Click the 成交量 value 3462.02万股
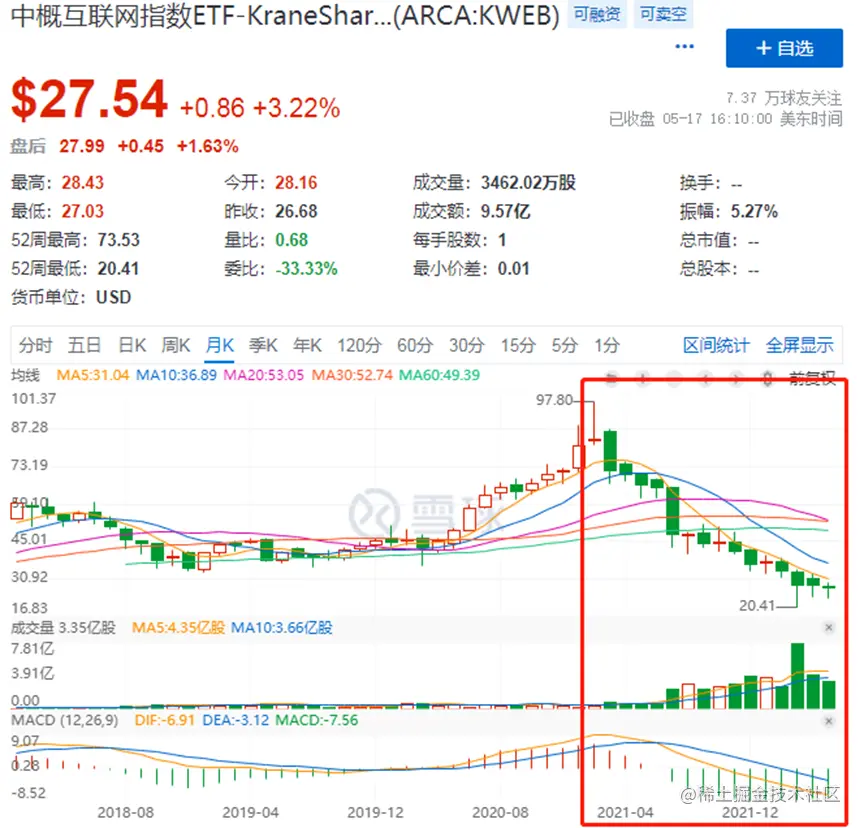 [528, 183]
